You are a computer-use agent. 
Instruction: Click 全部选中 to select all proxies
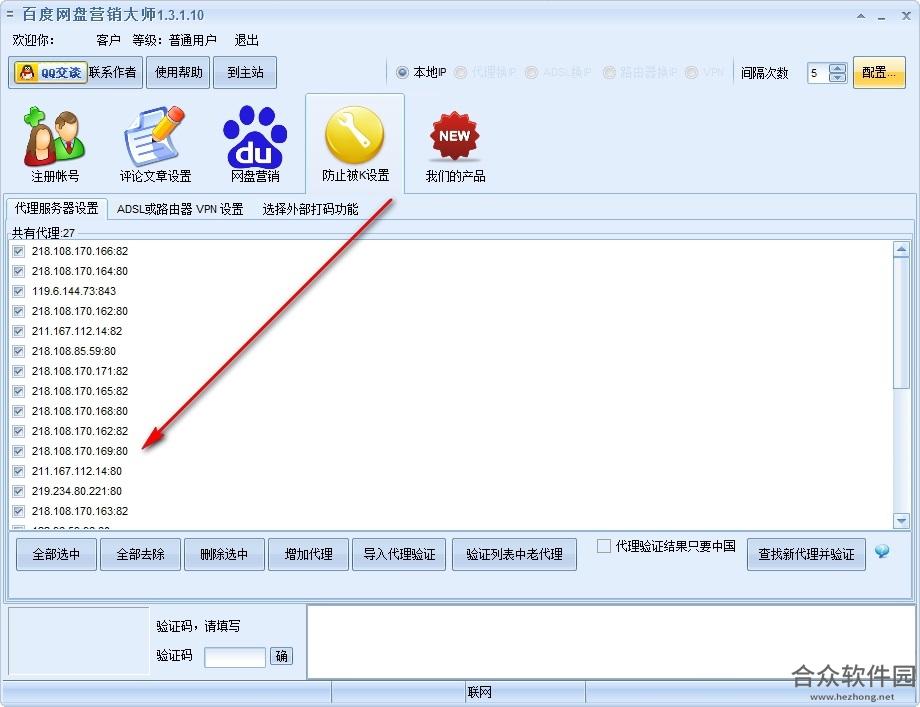[x=56, y=554]
